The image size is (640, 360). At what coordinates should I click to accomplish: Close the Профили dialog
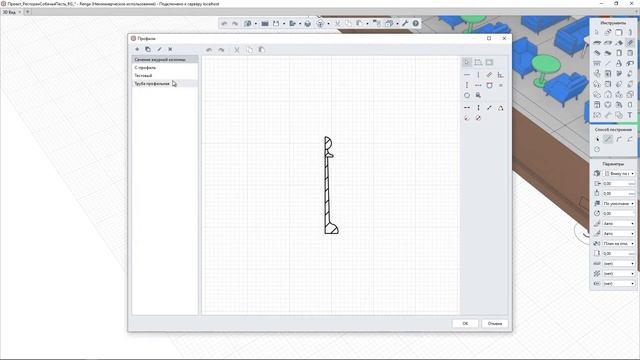coord(504,38)
